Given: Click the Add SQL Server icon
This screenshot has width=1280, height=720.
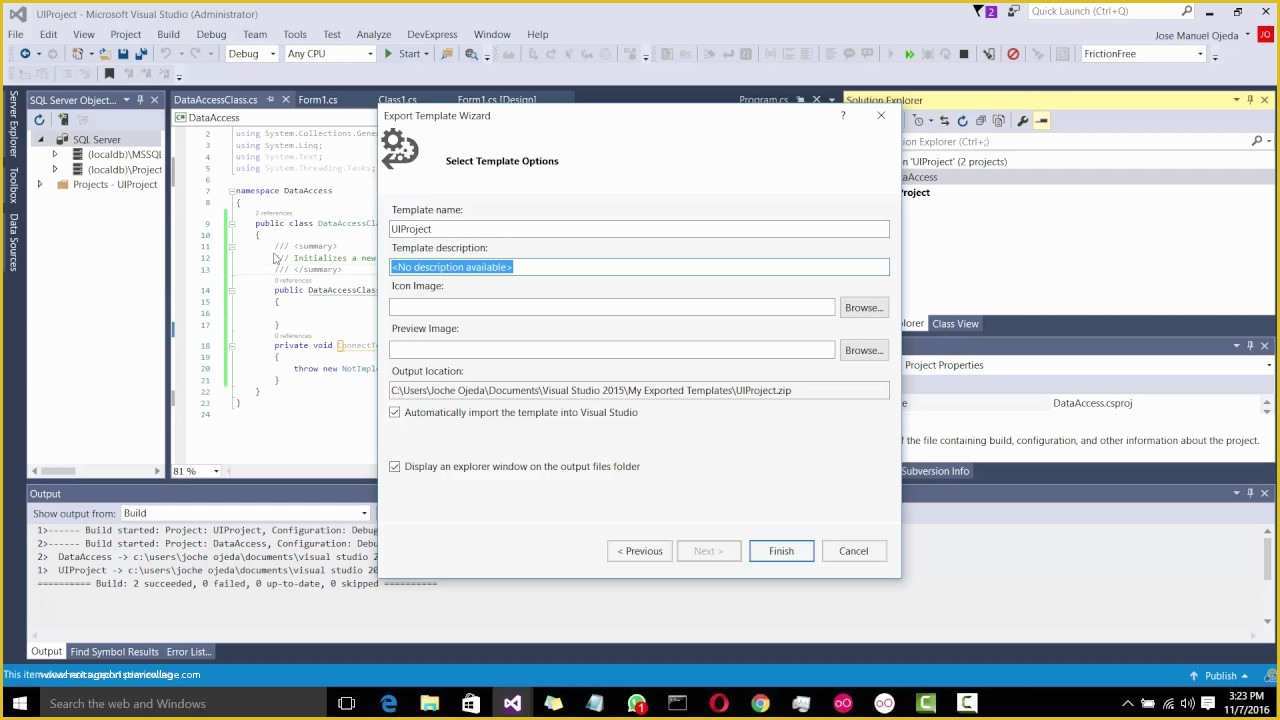Looking at the screenshot, I should coord(62,120).
